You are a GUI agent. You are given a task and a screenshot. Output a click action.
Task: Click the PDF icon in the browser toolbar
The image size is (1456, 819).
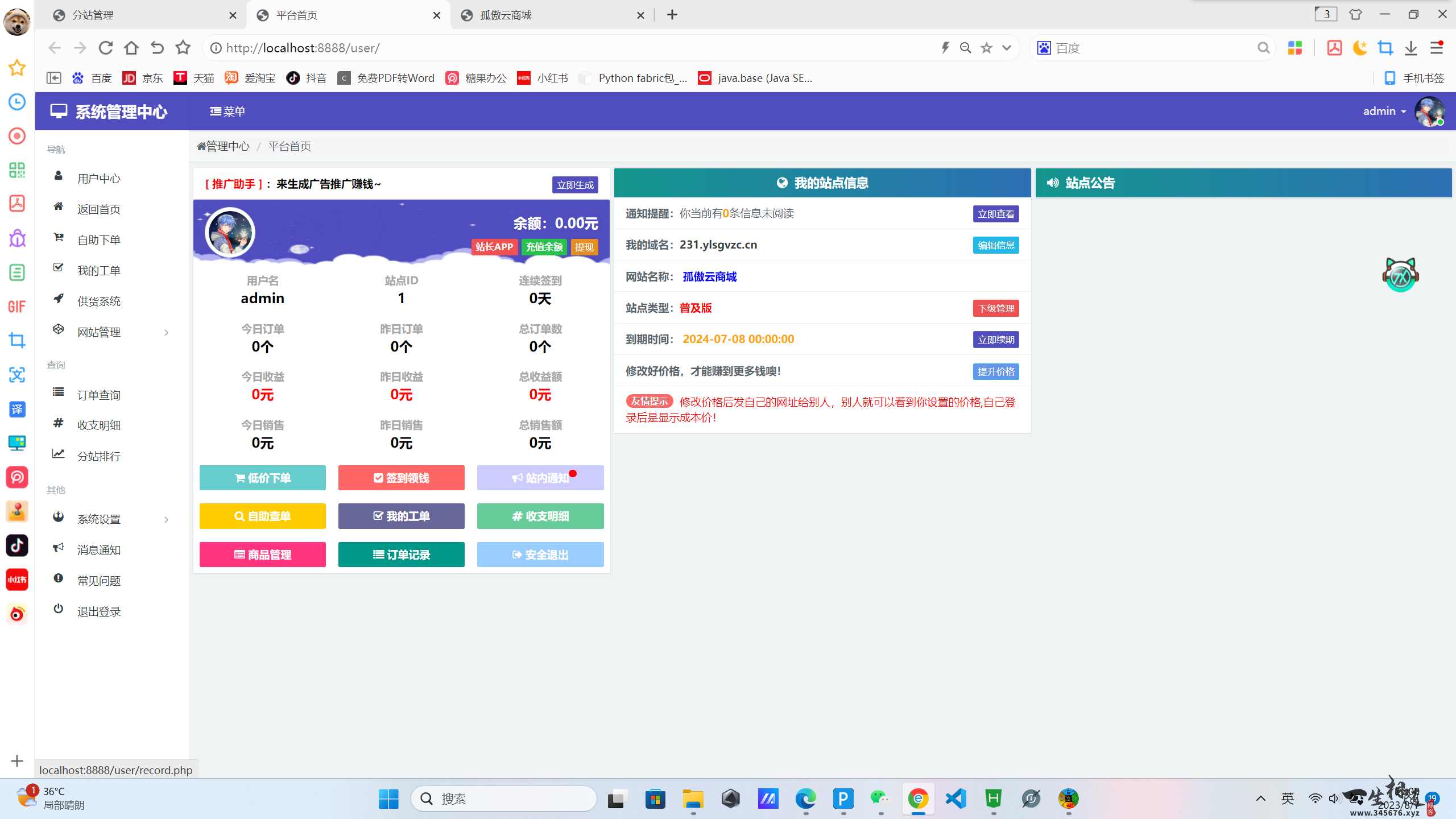1334,48
